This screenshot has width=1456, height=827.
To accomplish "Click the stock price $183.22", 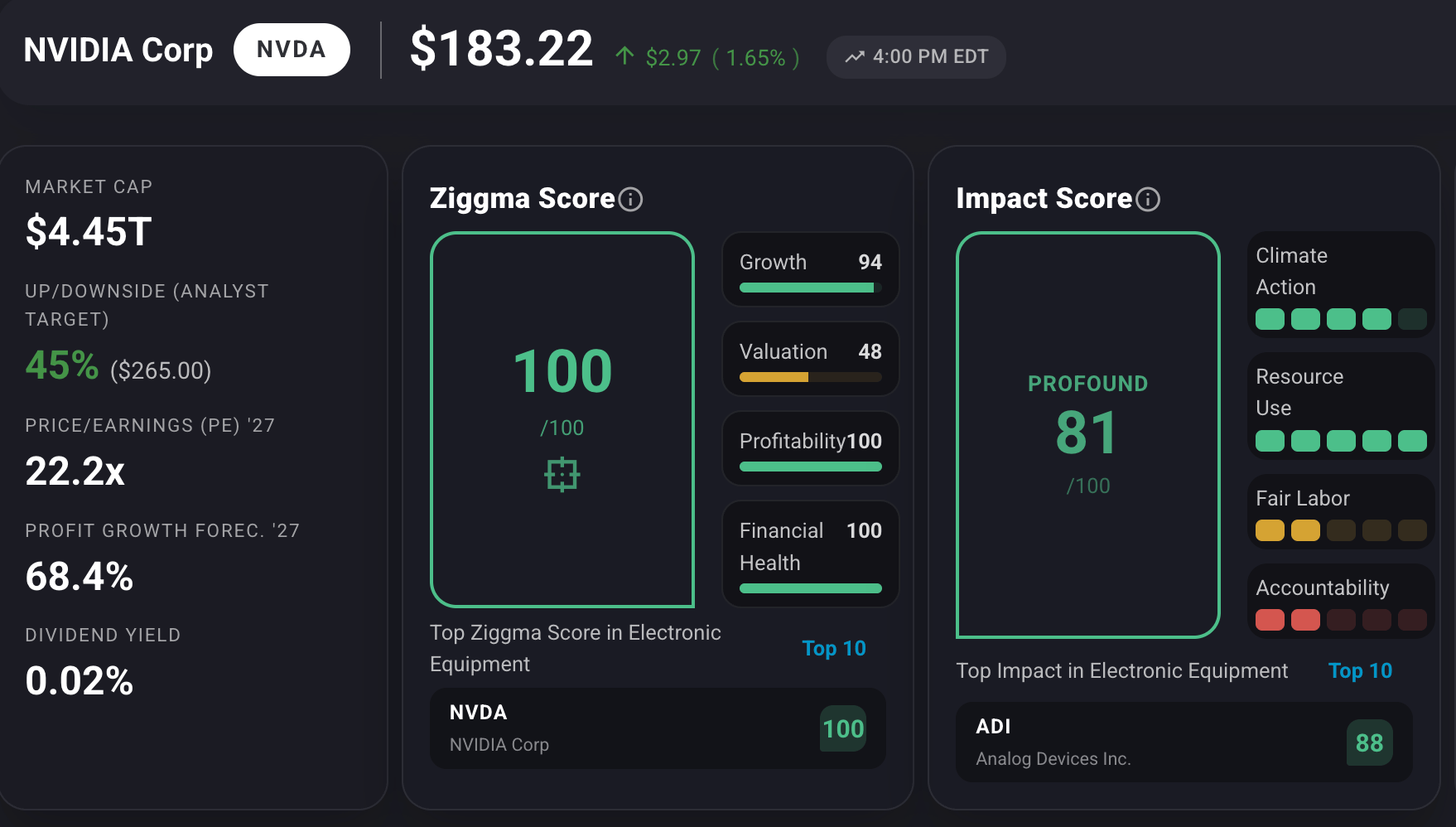I will pyautogui.click(x=502, y=48).
